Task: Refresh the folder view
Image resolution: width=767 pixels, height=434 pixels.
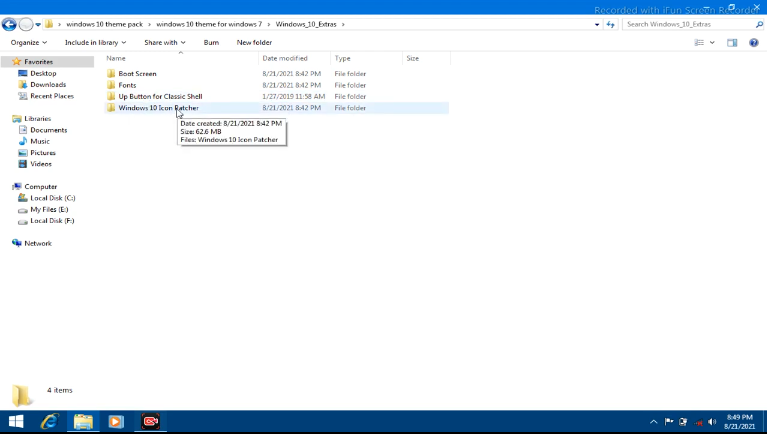Action: pos(610,24)
